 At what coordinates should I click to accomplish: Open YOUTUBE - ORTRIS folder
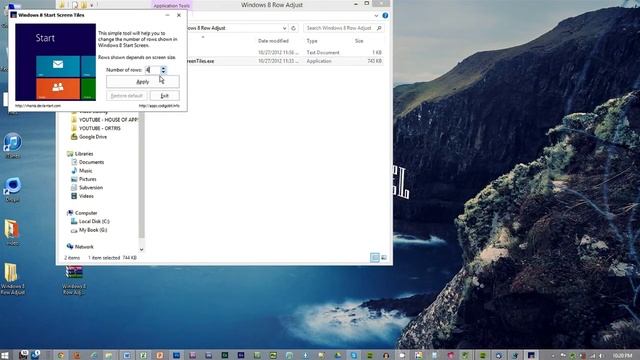[100, 128]
